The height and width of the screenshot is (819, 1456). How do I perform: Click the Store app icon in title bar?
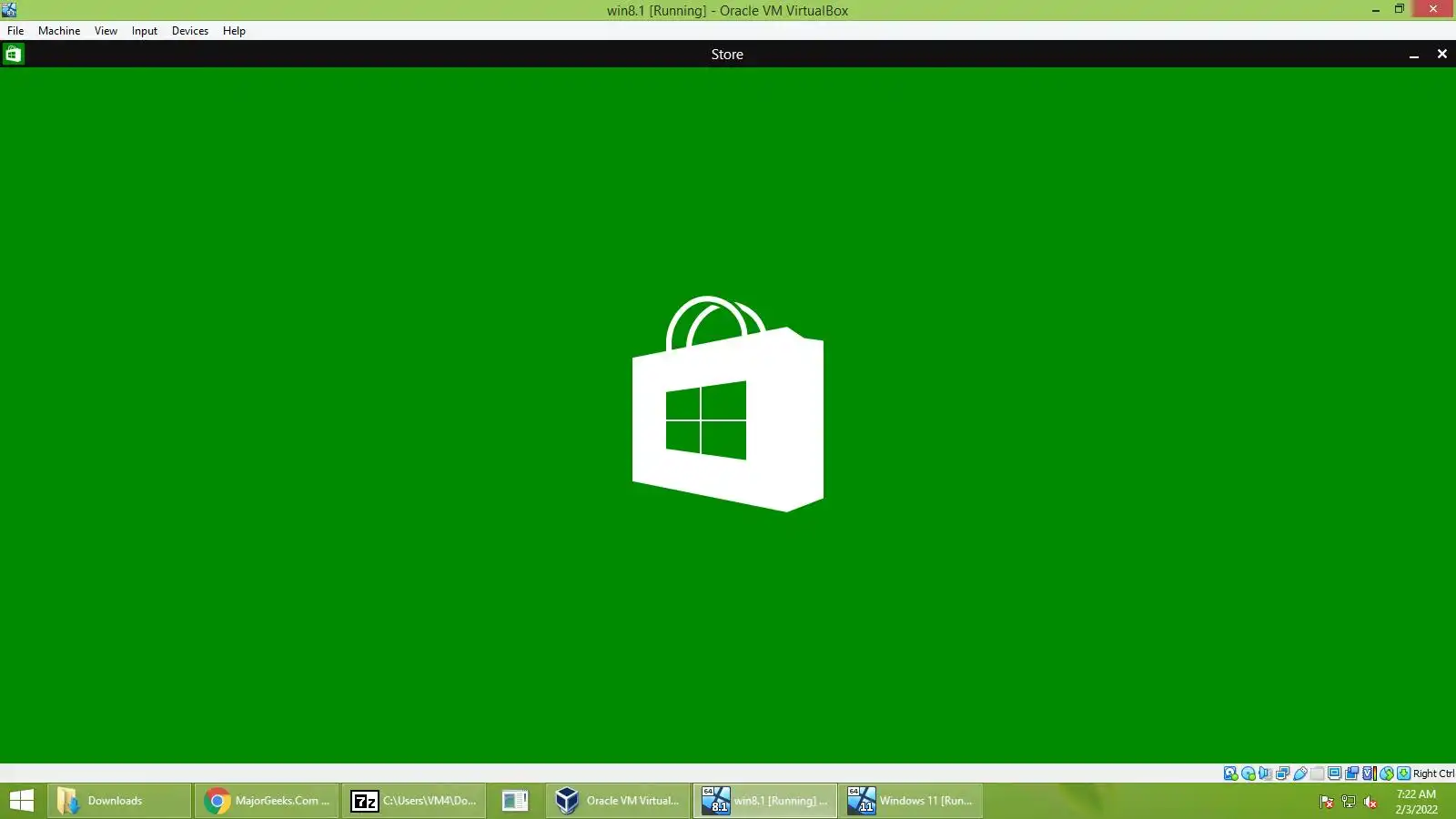[13, 55]
